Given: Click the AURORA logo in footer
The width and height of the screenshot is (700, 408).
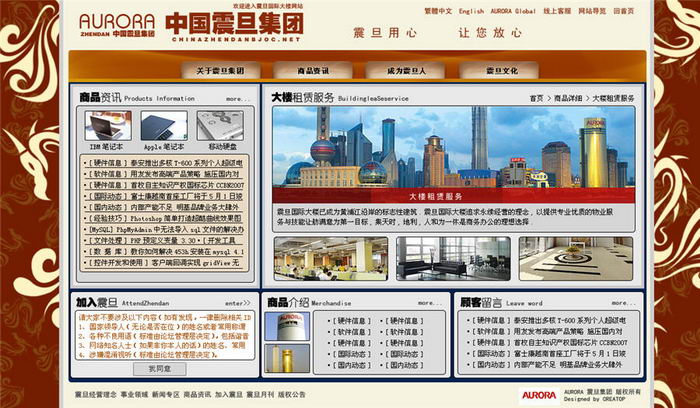Looking at the screenshot, I should [539, 394].
